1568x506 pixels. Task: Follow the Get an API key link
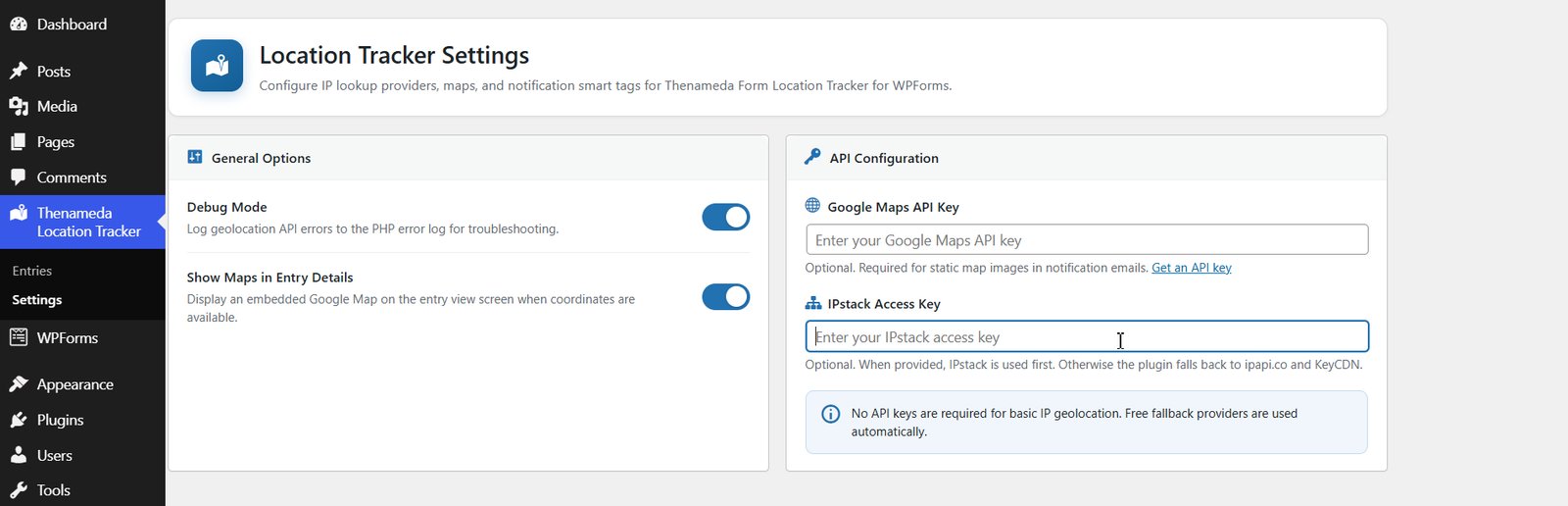[x=1192, y=268]
